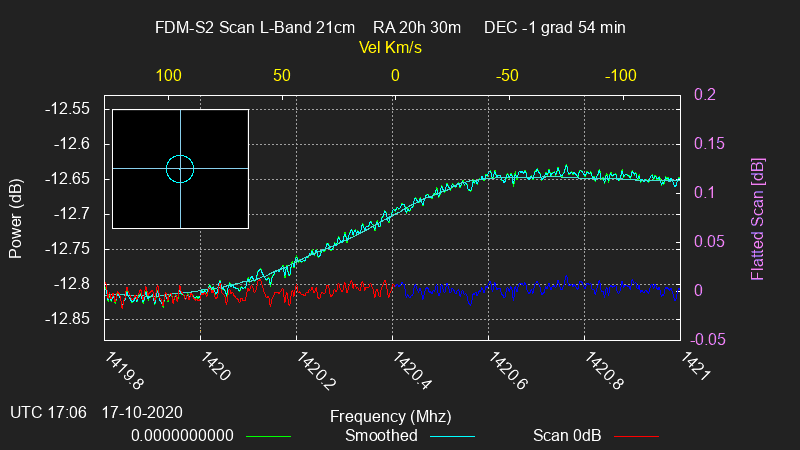
Task: Click the power tick label '-12.85'
Action: pos(67,319)
